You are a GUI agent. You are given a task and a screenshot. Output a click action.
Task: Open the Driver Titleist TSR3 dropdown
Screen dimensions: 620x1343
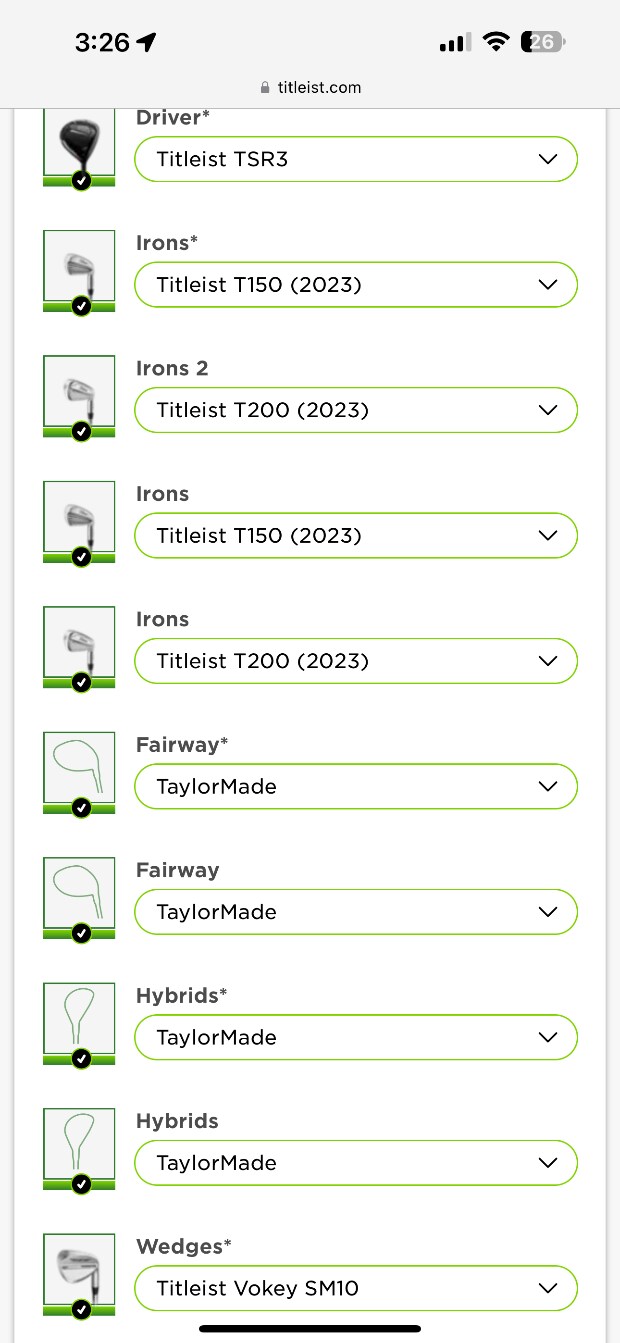356,159
